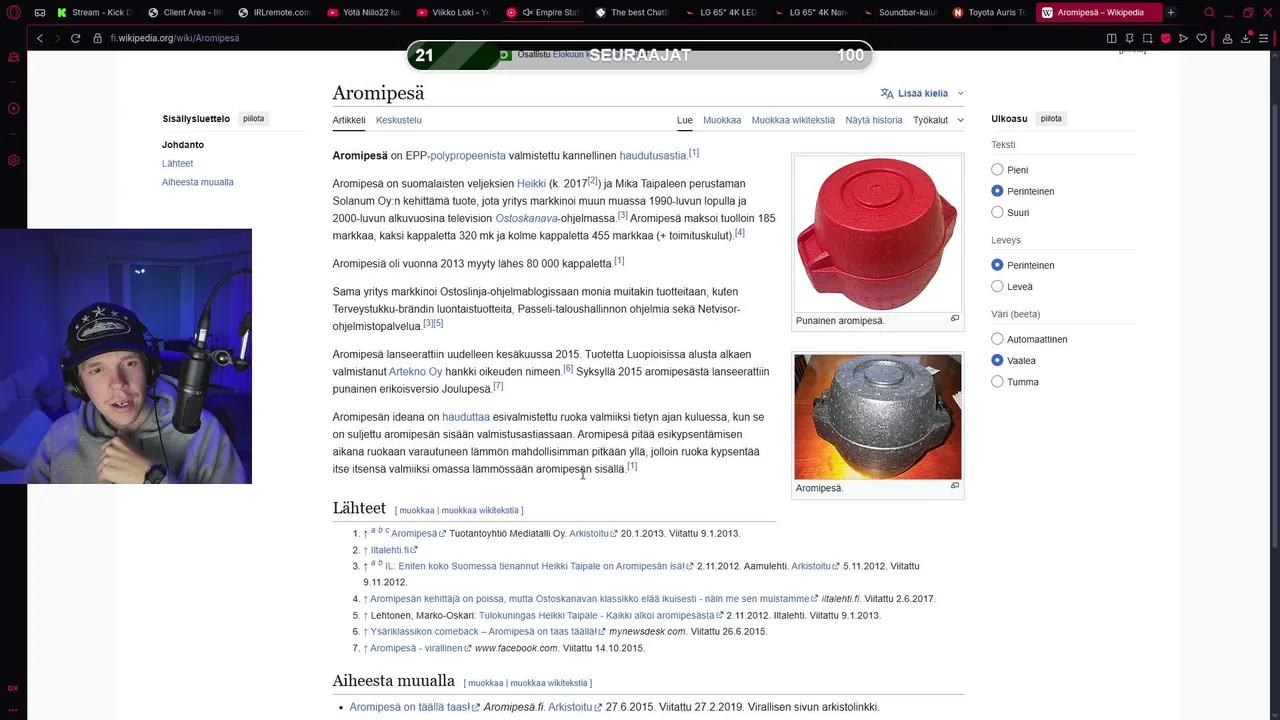Bookmark the page with the heart icon
The image size is (1280, 720).
pos(1201,38)
